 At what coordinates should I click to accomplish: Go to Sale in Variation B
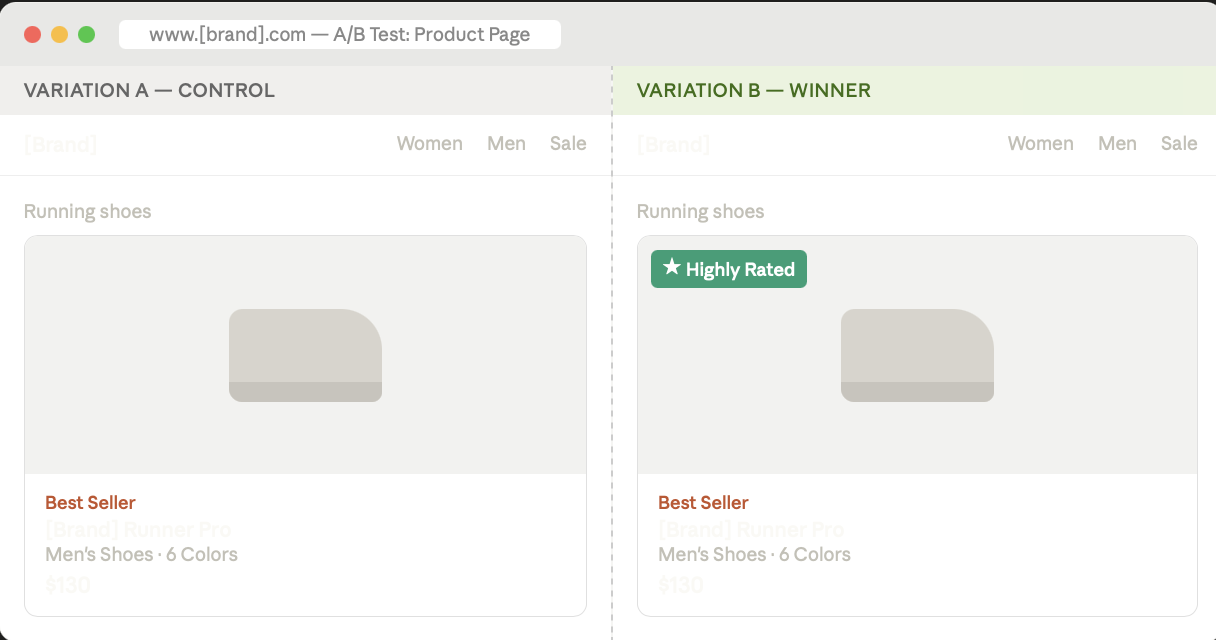pos(1179,144)
